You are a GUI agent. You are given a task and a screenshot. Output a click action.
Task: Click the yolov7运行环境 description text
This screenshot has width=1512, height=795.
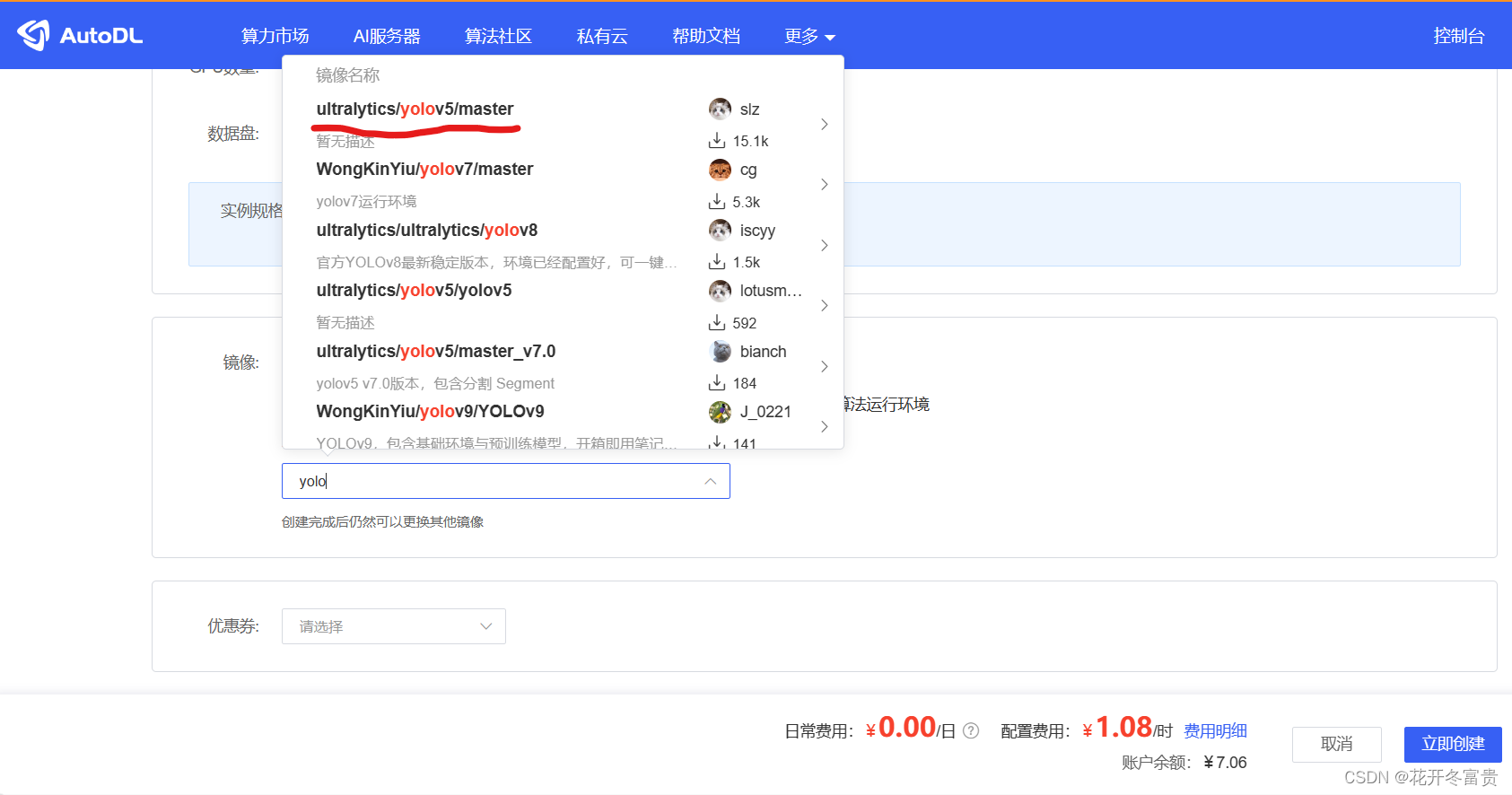(x=366, y=201)
